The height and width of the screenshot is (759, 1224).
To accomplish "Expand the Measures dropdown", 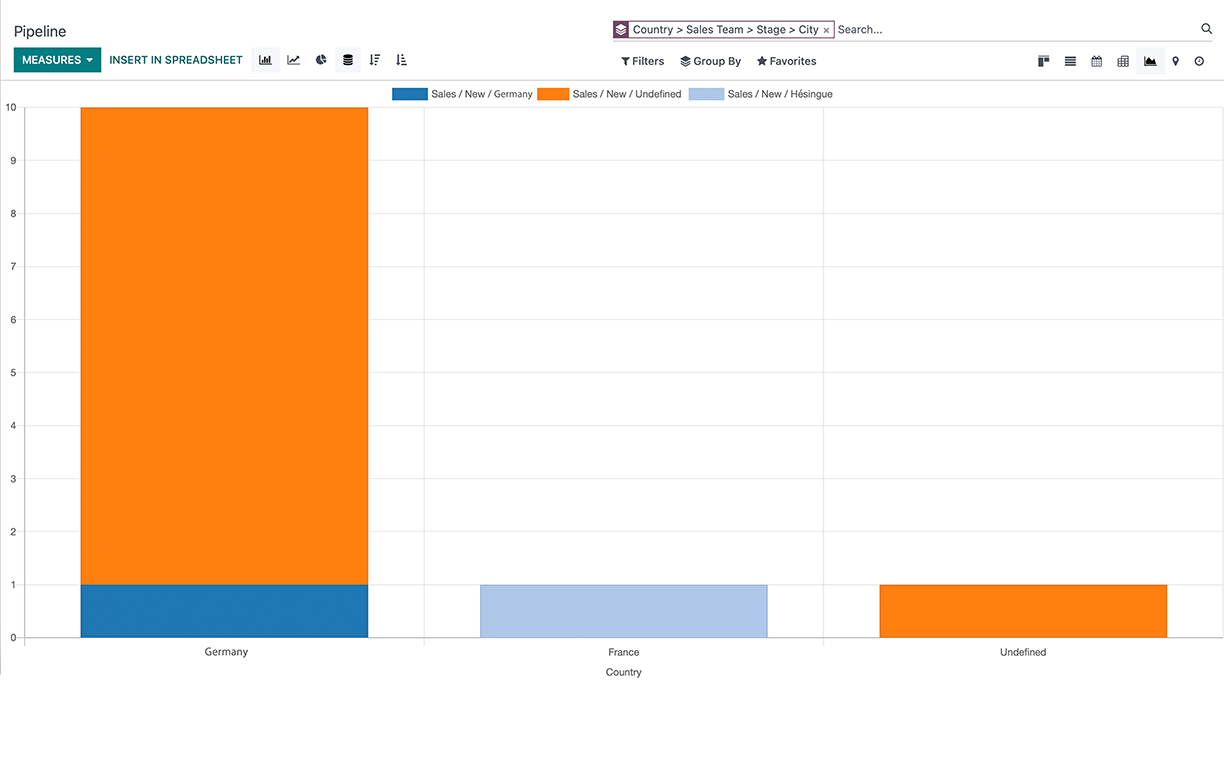I will [x=57, y=60].
